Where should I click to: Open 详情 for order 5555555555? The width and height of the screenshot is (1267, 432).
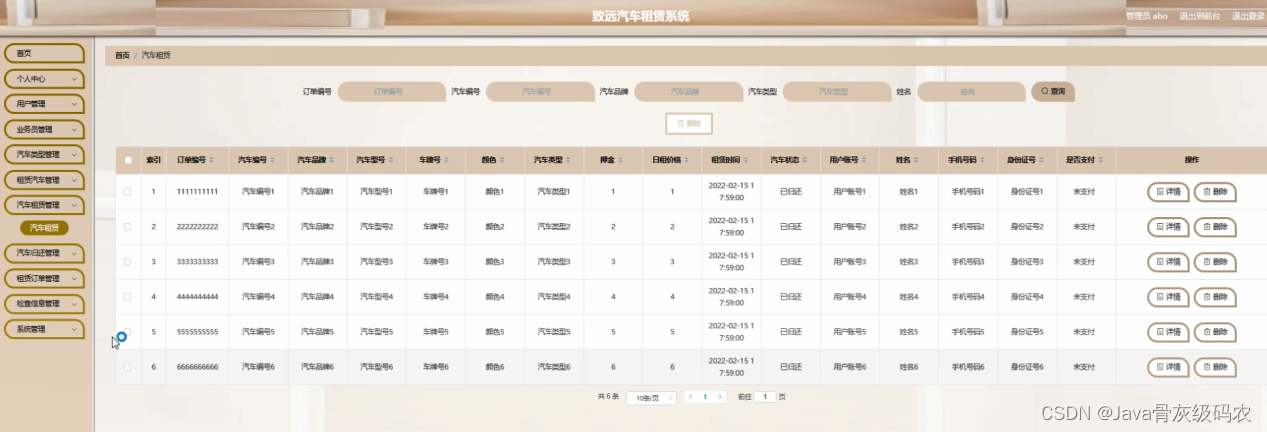pyautogui.click(x=1168, y=332)
